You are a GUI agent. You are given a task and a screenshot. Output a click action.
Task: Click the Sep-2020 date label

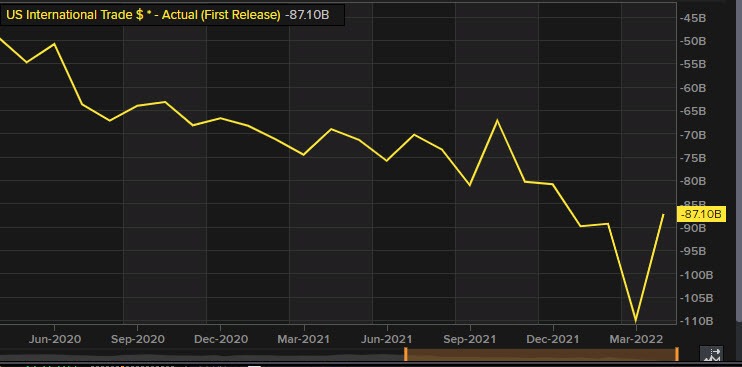click(138, 339)
